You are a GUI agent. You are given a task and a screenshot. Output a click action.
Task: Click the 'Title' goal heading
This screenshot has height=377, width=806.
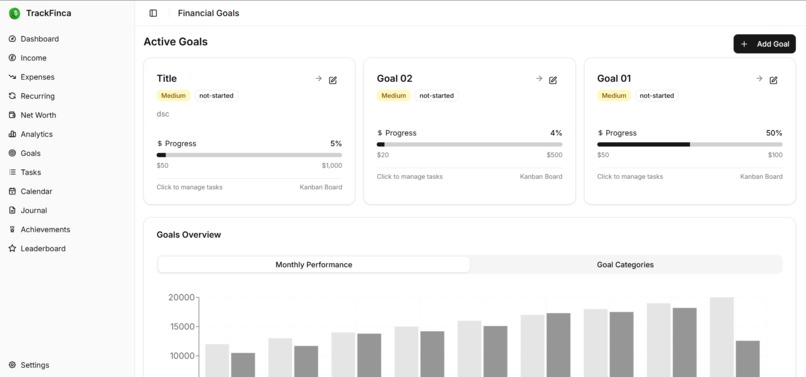167,79
